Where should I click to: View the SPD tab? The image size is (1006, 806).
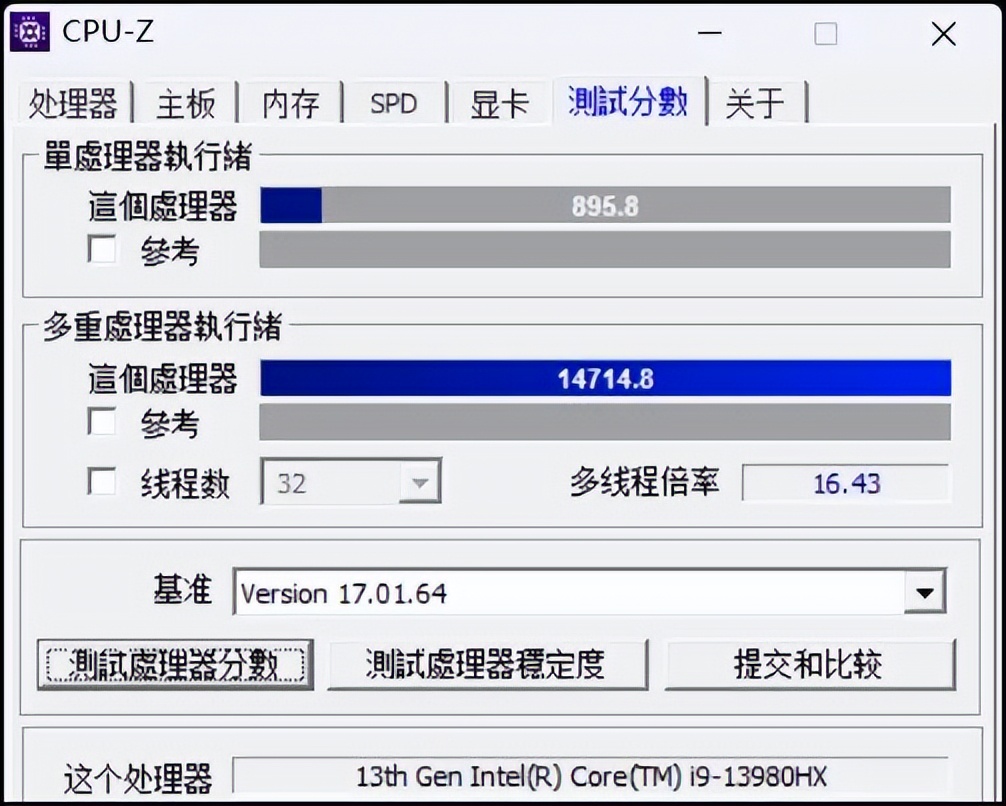(395, 103)
